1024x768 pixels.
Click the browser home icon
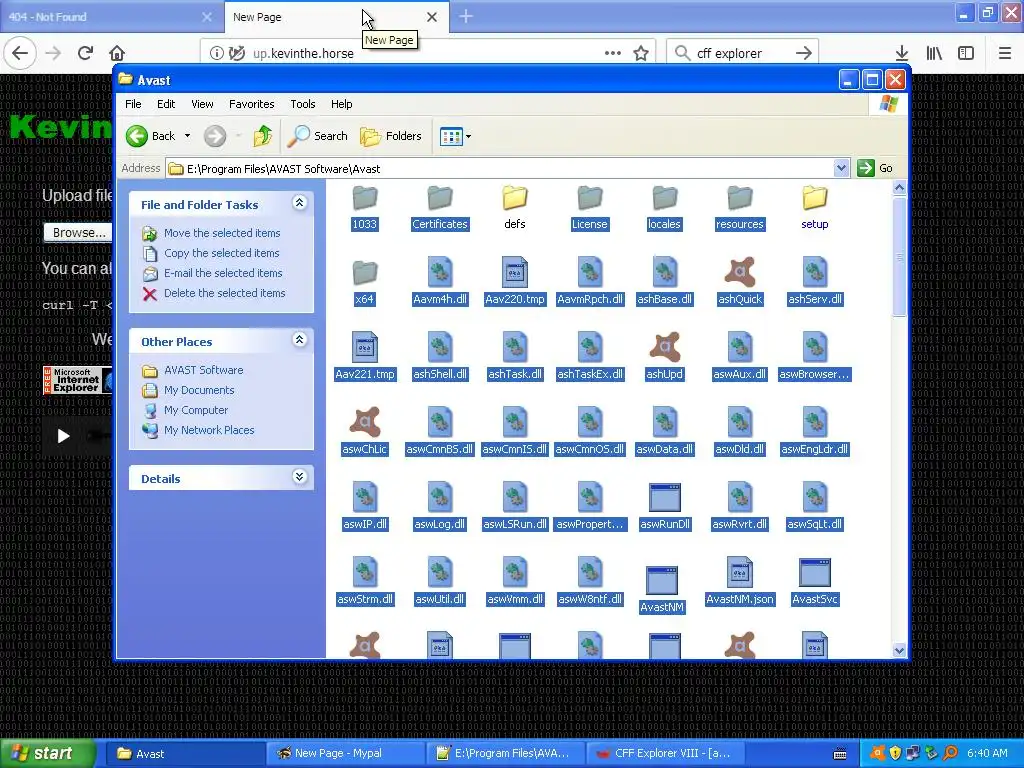click(116, 53)
